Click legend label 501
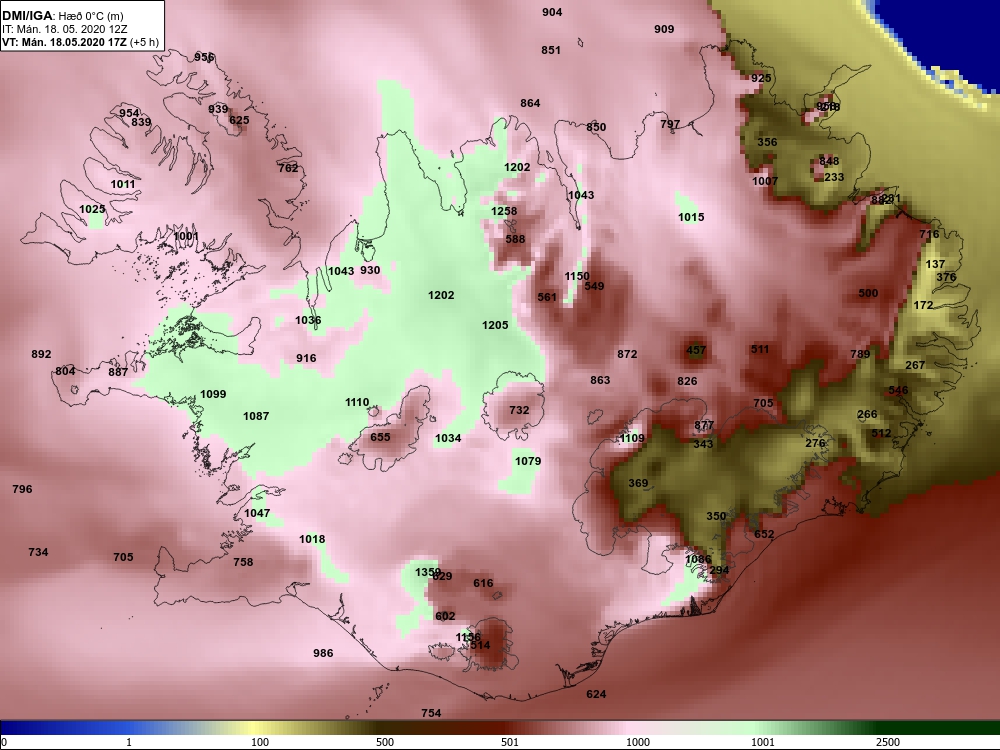The image size is (1000, 750). [x=510, y=742]
